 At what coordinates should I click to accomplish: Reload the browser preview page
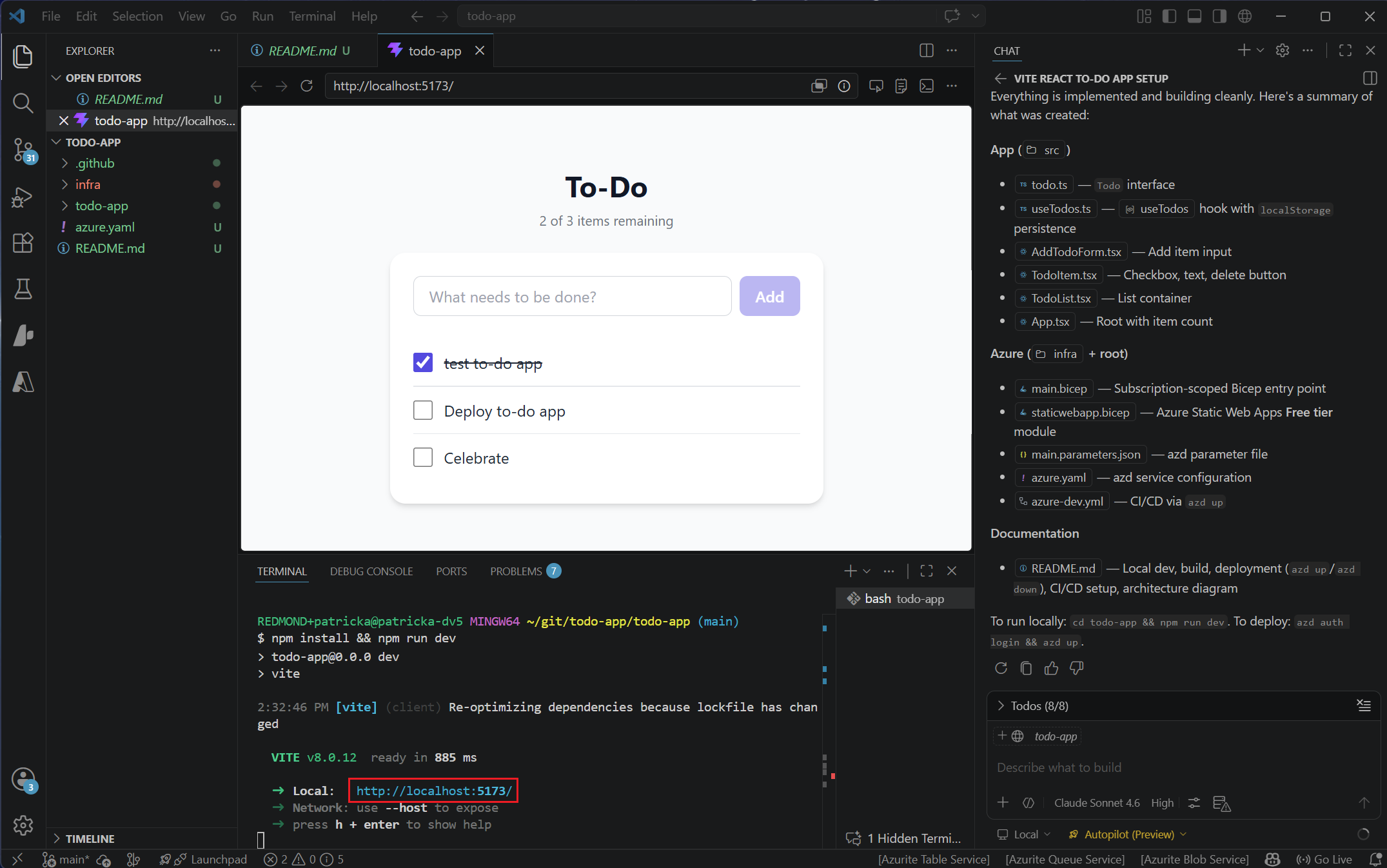click(x=307, y=86)
